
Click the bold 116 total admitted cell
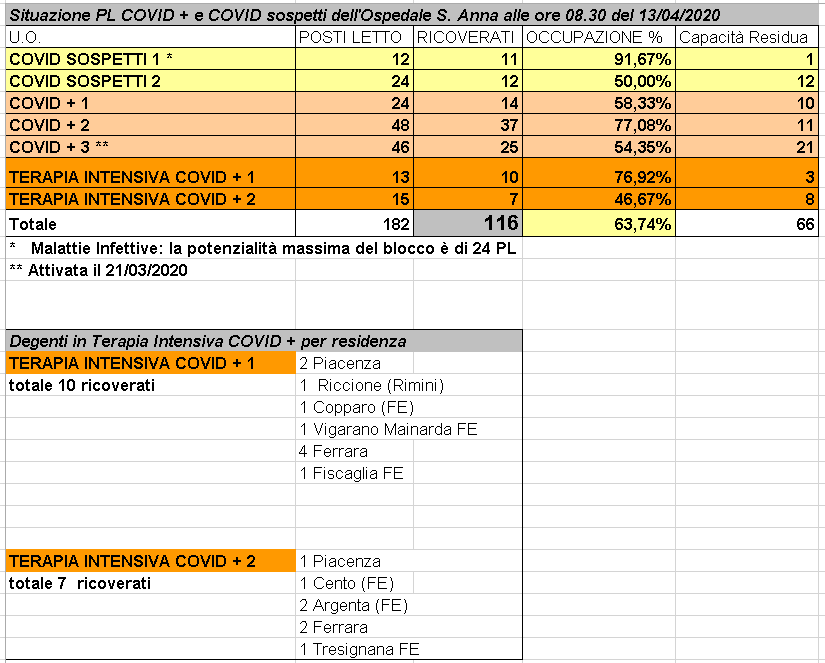(466, 223)
